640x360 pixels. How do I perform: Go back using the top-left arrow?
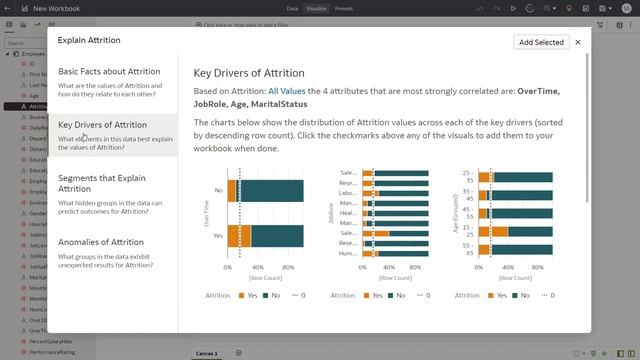coord(7,8)
